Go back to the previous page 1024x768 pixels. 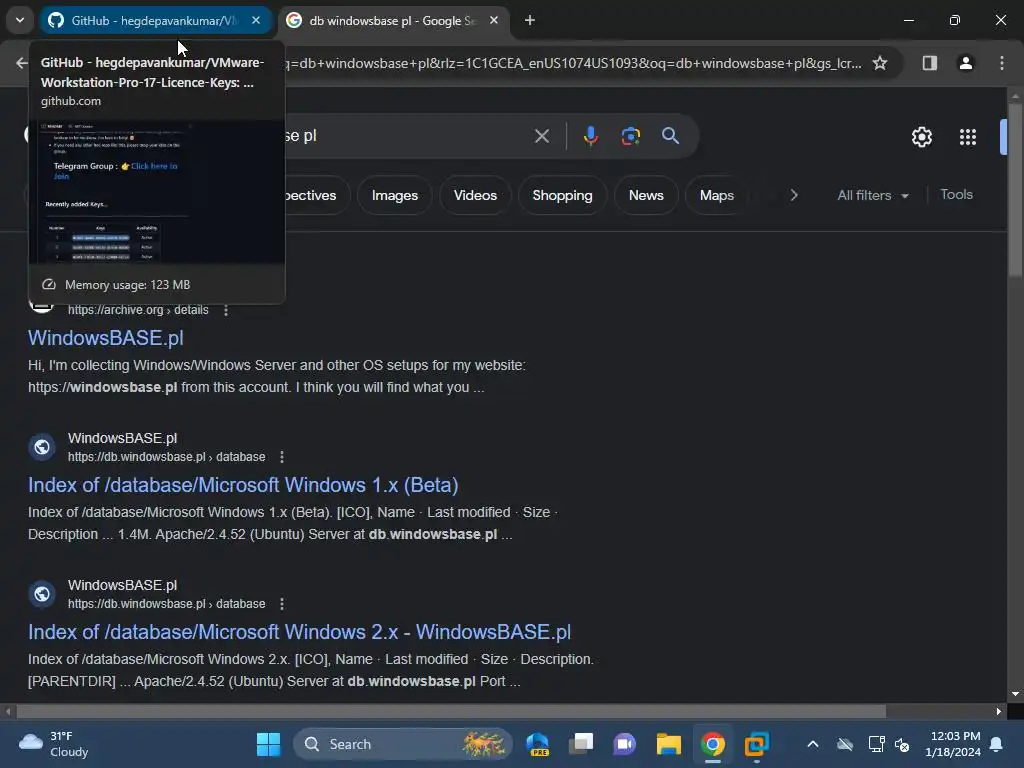(22, 63)
